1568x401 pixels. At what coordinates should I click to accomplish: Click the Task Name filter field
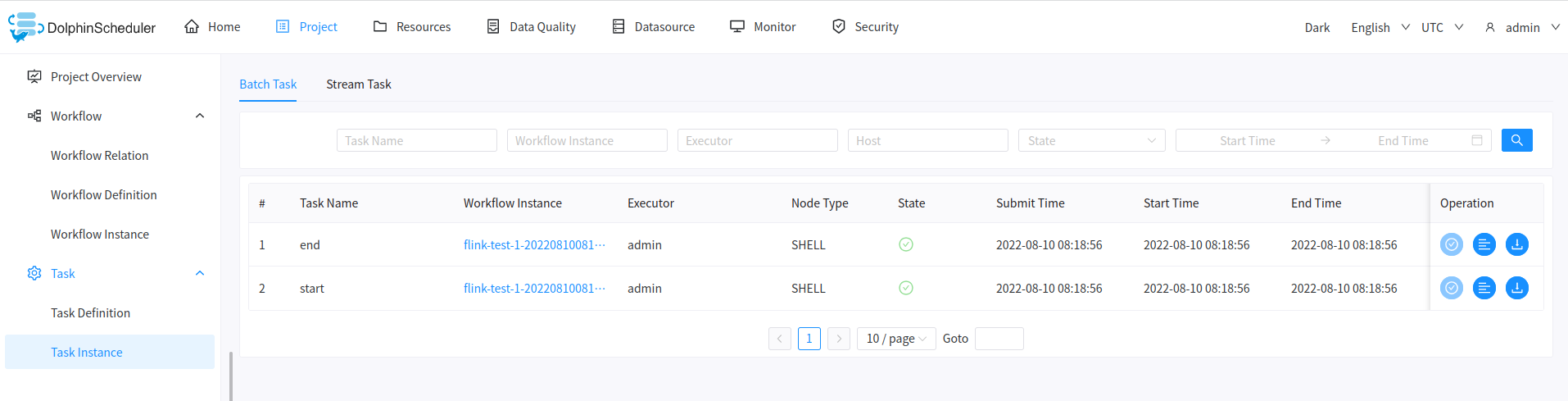coord(416,140)
